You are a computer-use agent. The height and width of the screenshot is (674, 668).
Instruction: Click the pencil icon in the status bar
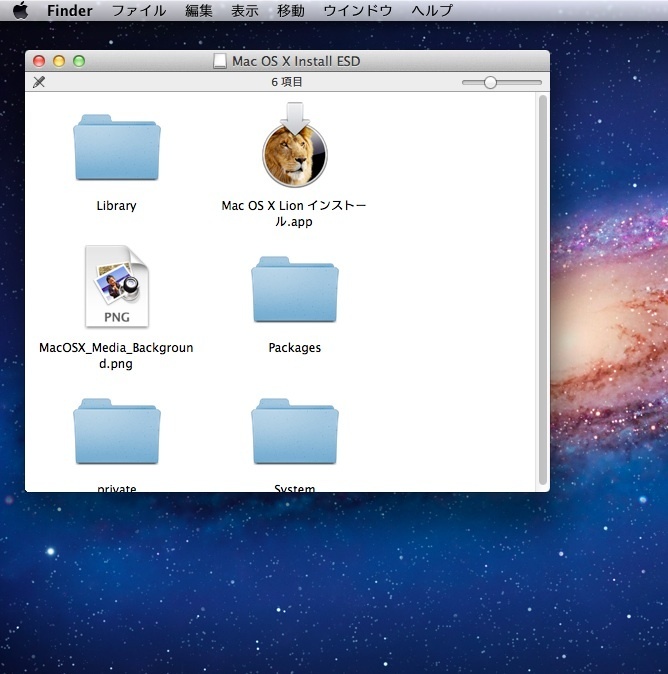click(x=39, y=82)
